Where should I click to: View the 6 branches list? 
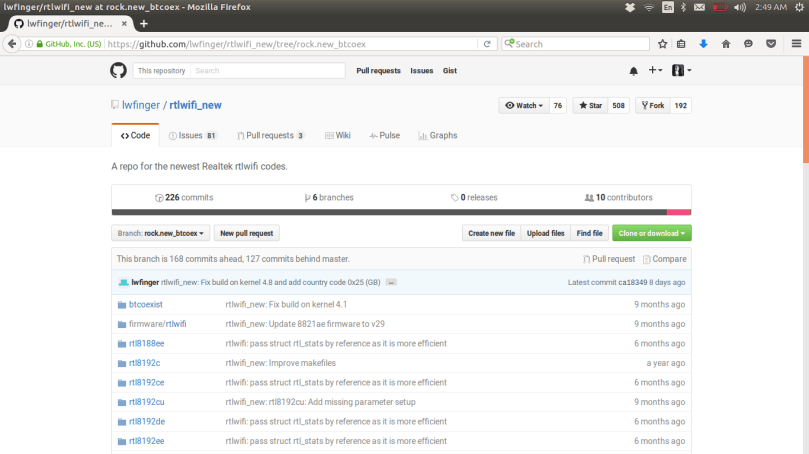tap(329, 198)
